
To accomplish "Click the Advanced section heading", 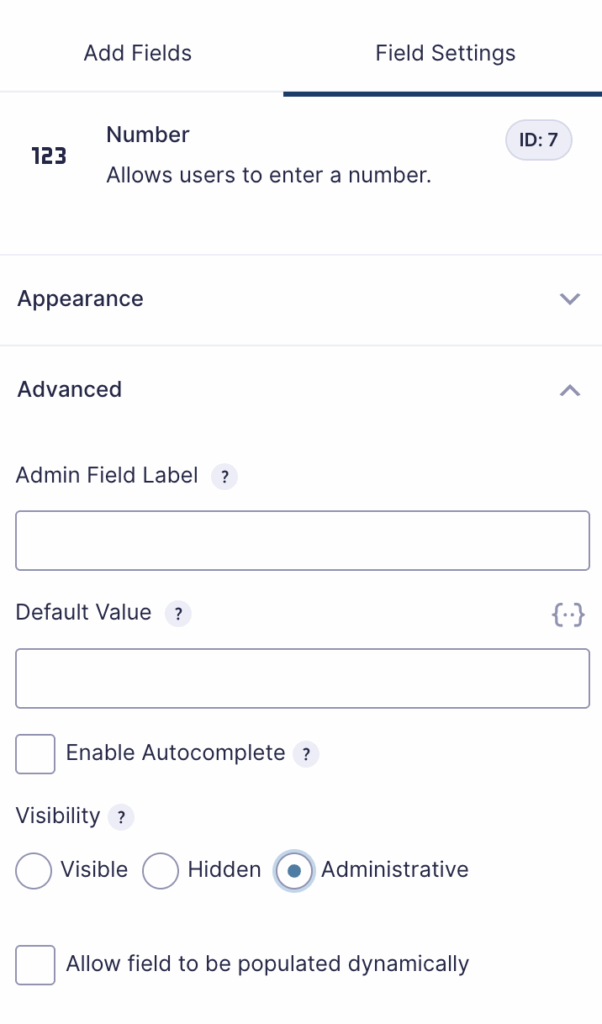I will 69,389.
